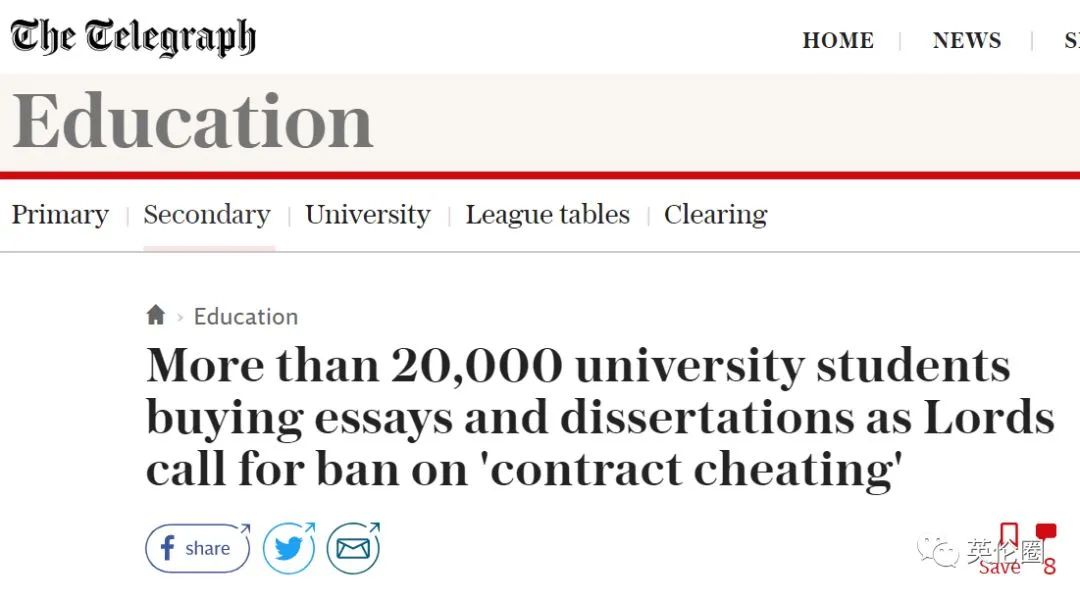Select the University tab
Viewport: 1080px width, 599px height.
[x=368, y=215]
